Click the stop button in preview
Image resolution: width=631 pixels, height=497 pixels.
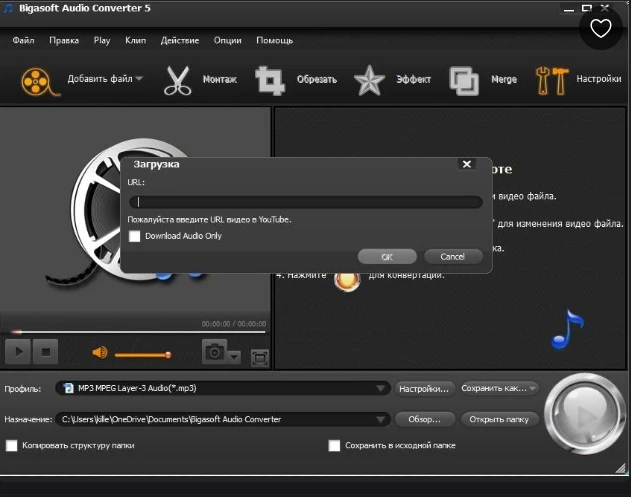[x=45, y=352]
